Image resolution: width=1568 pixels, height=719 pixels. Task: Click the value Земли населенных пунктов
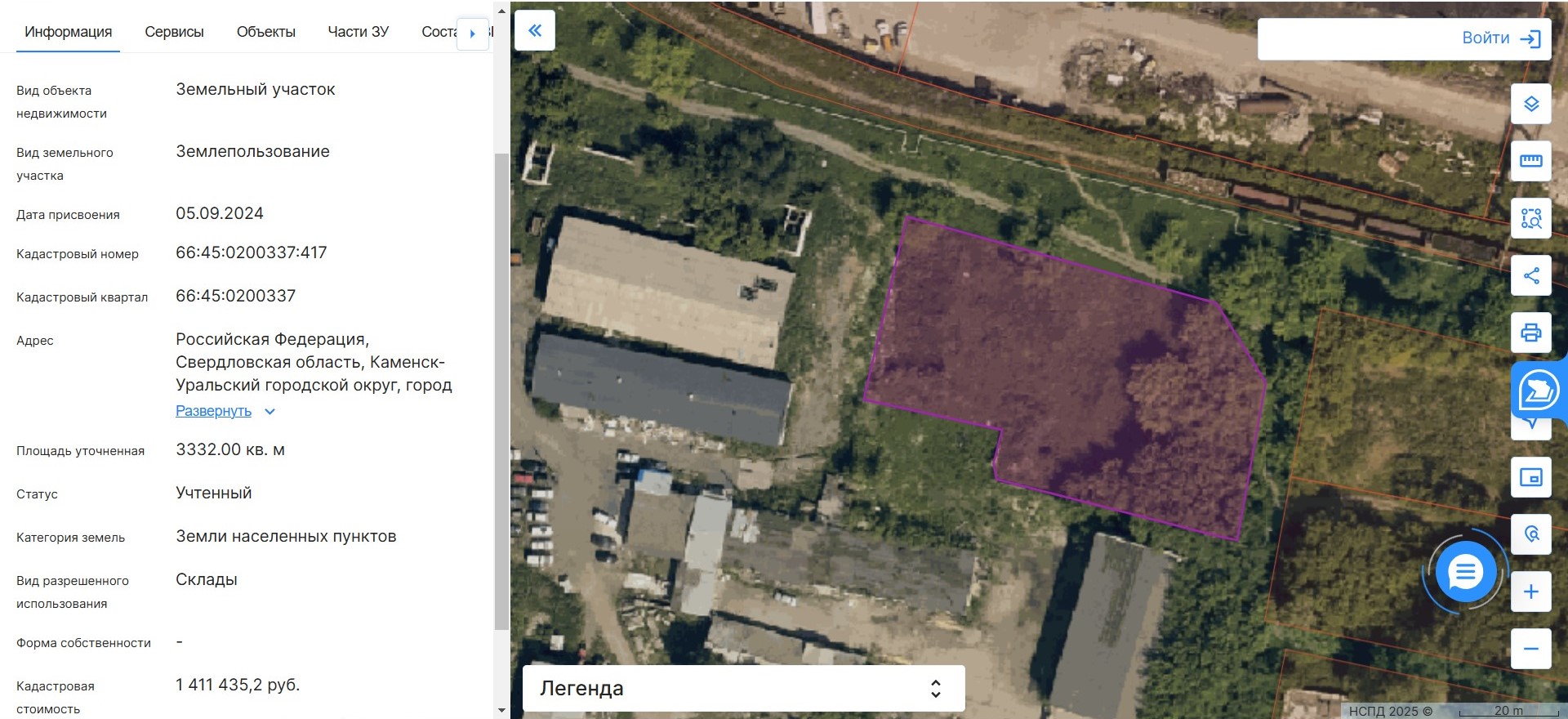[x=286, y=537]
